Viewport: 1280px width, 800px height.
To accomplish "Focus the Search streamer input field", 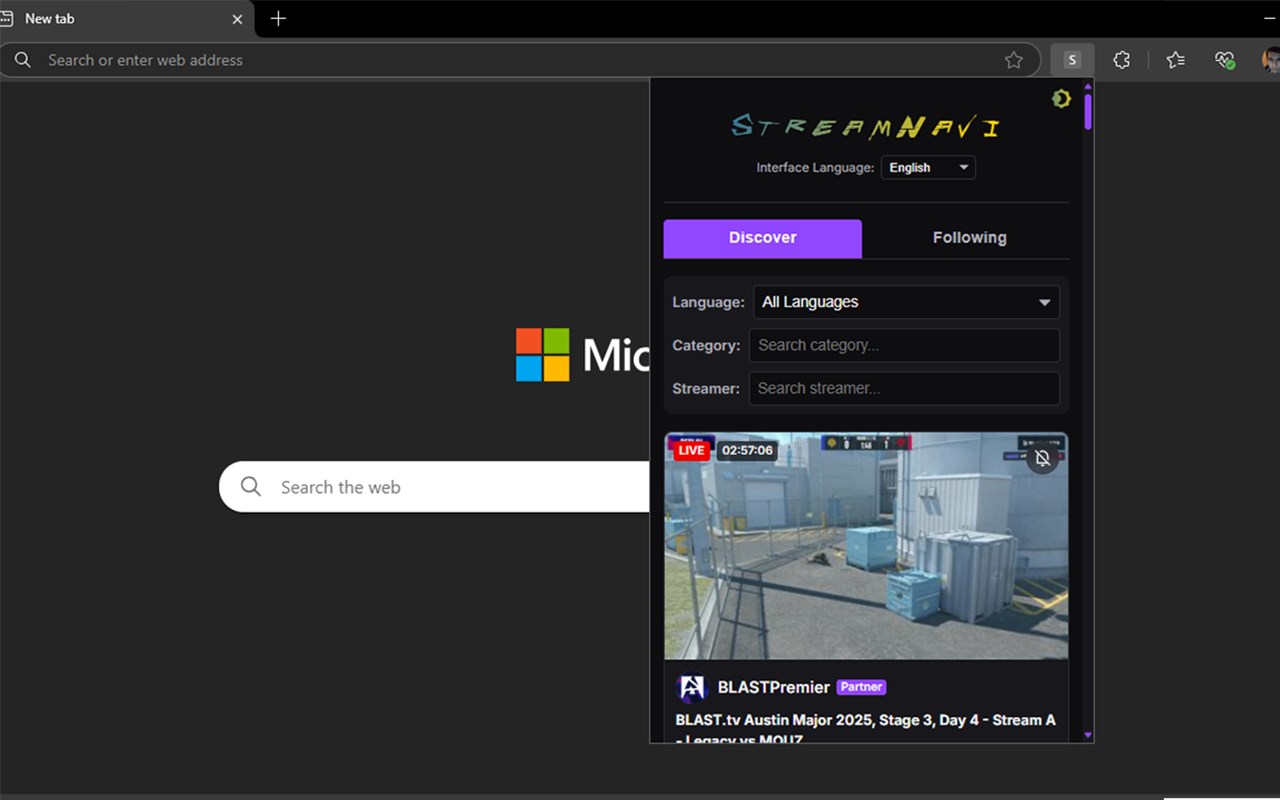I will (904, 388).
